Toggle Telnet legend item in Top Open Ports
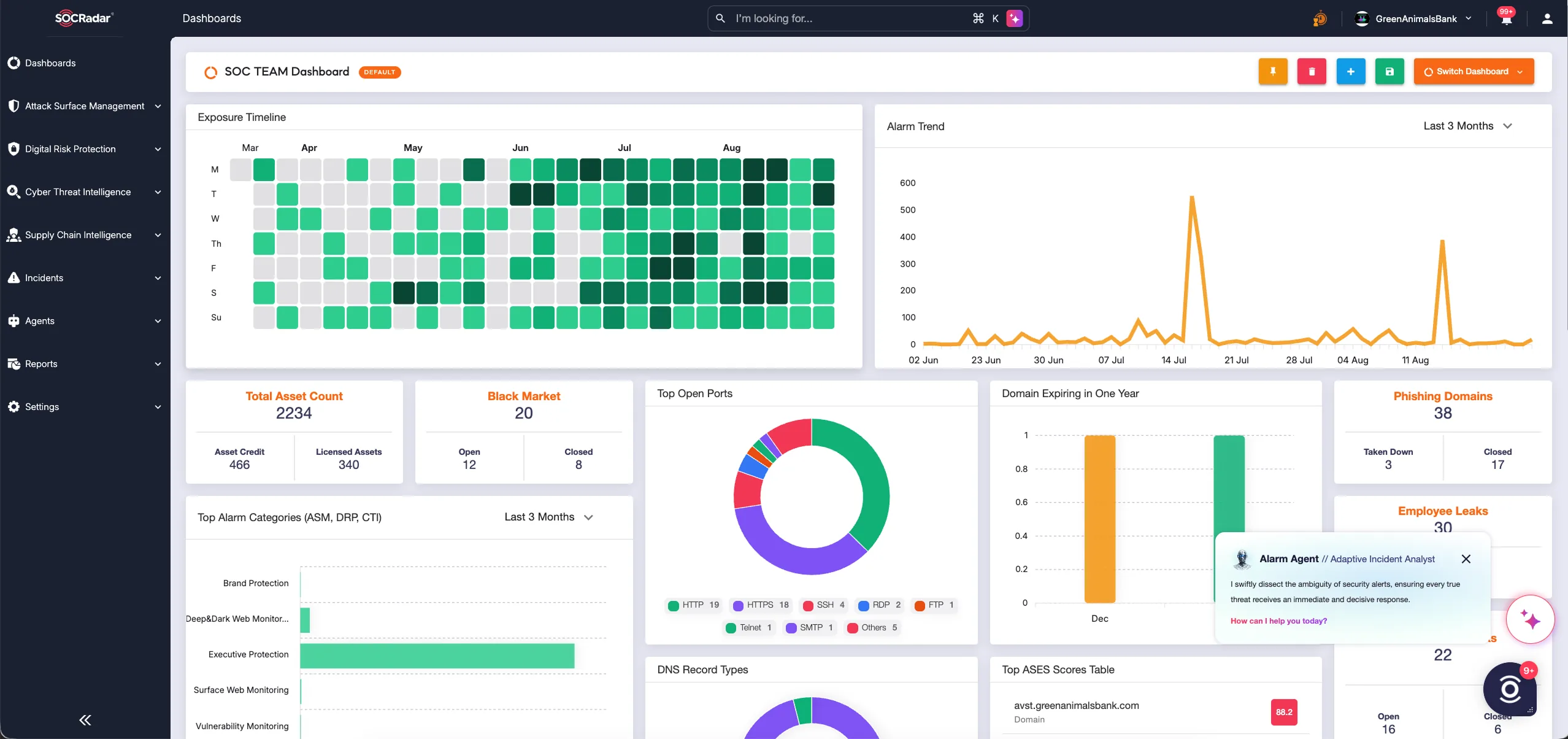This screenshot has width=1568, height=739. pos(749,627)
